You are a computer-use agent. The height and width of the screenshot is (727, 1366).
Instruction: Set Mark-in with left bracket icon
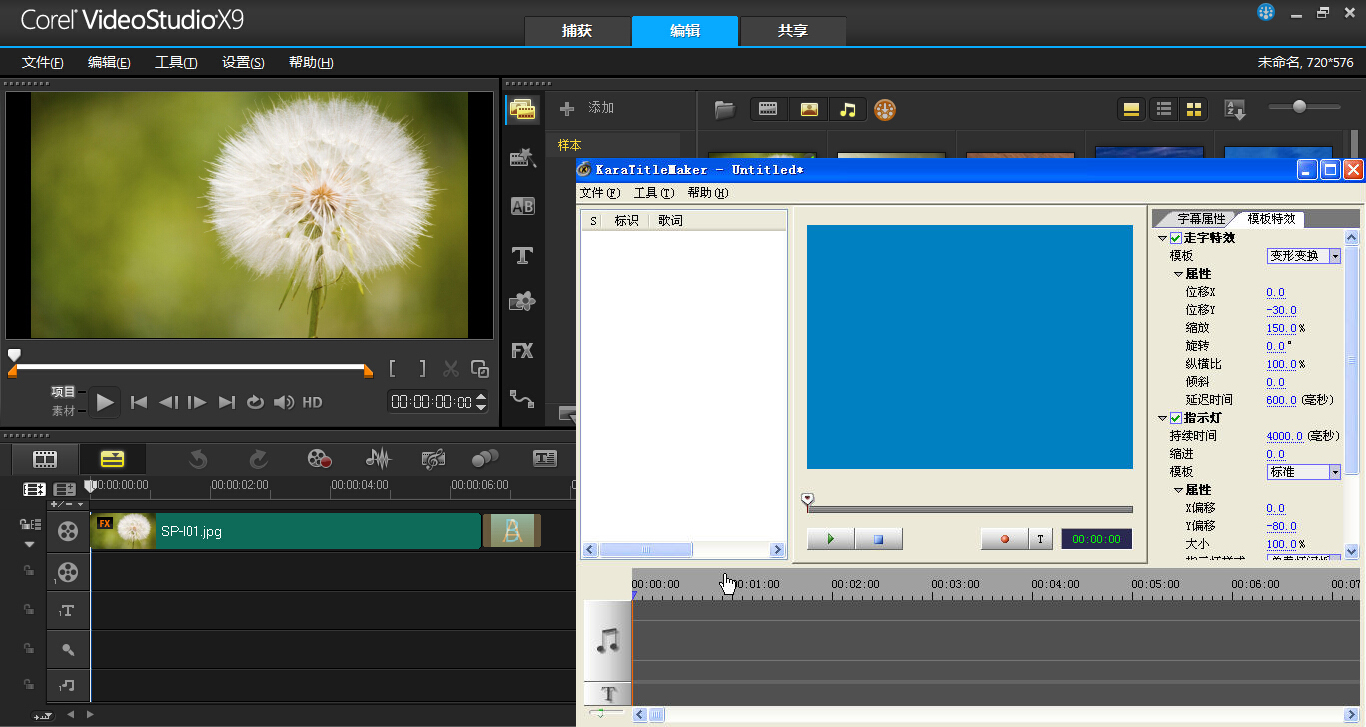tap(394, 369)
